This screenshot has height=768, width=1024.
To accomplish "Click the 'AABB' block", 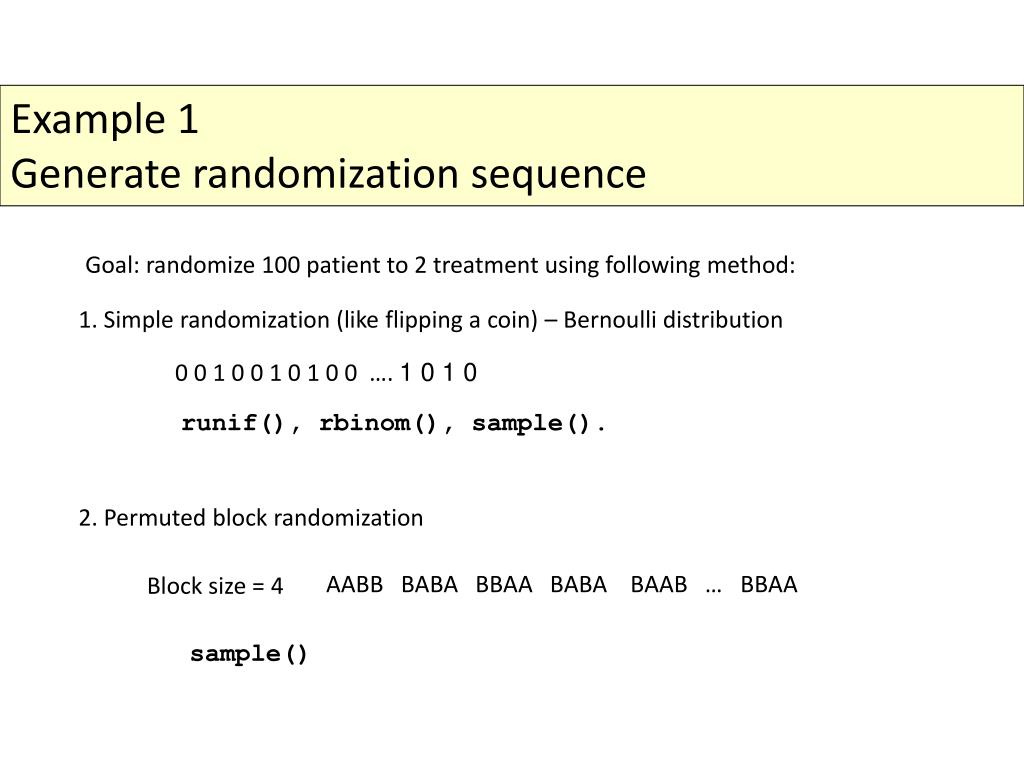I will click(355, 584).
